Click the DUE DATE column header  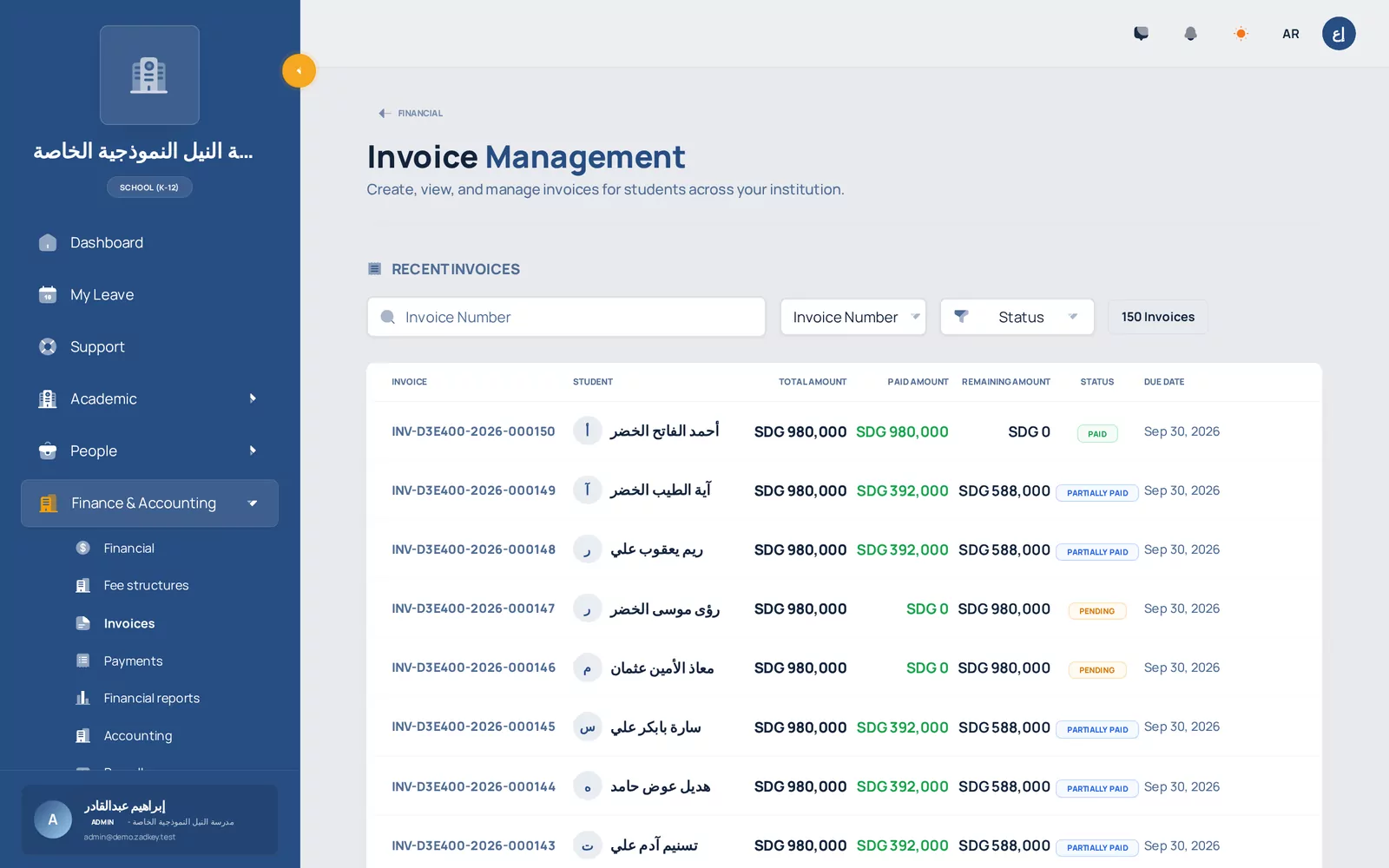1164,382
